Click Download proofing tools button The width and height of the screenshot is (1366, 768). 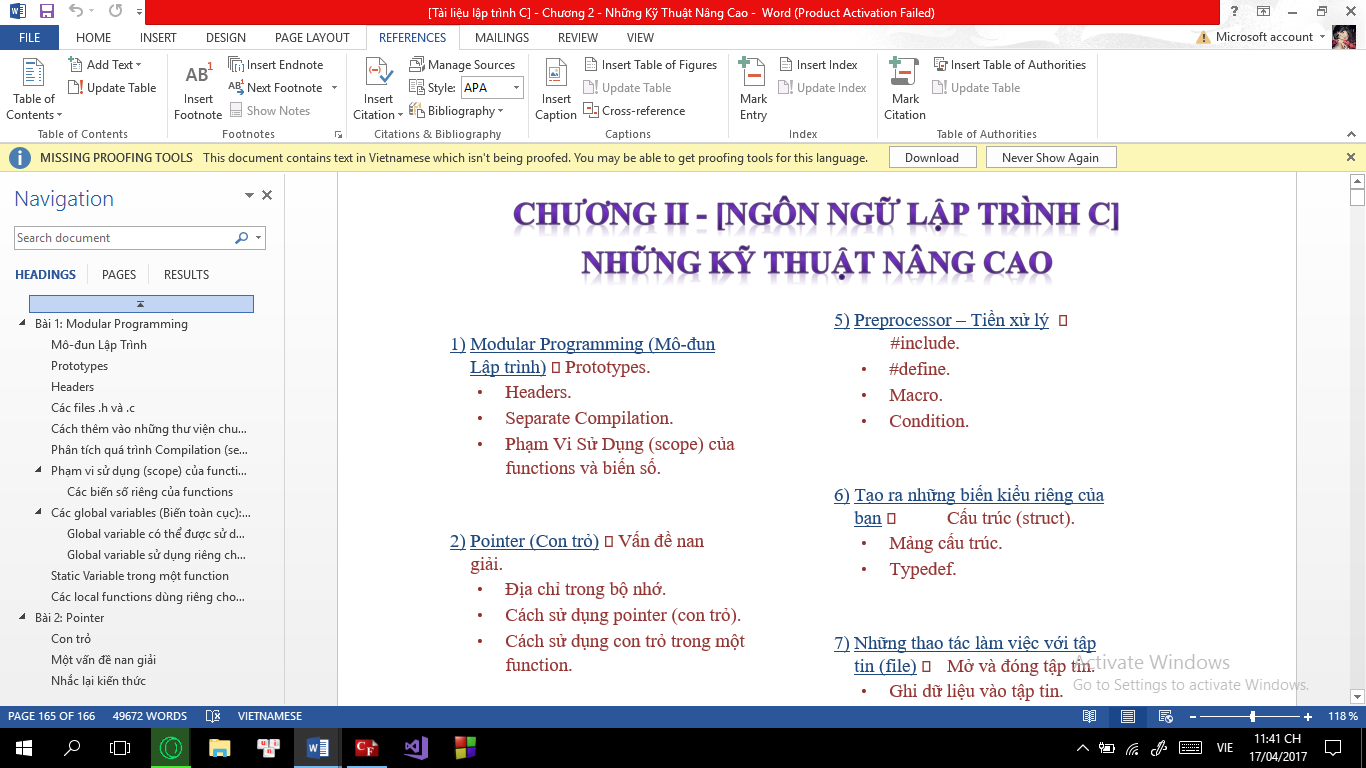click(x=931, y=158)
